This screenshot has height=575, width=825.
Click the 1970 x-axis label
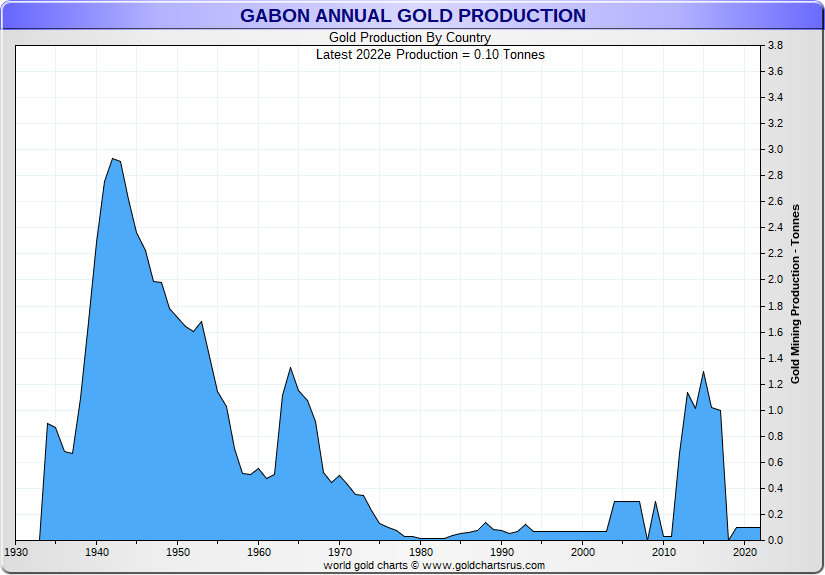coord(340,552)
